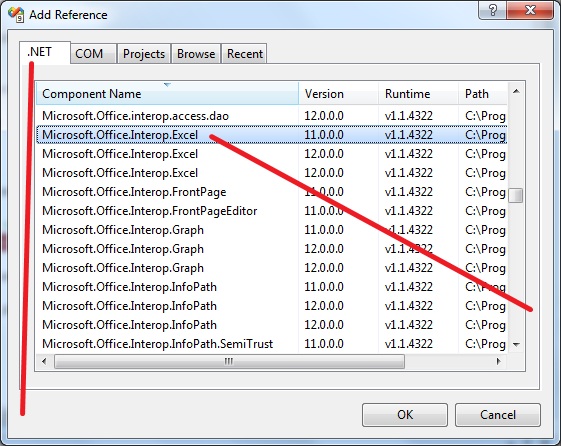This screenshot has height=446, width=561.
Task: Click the Help question mark button
Action: coord(492,10)
